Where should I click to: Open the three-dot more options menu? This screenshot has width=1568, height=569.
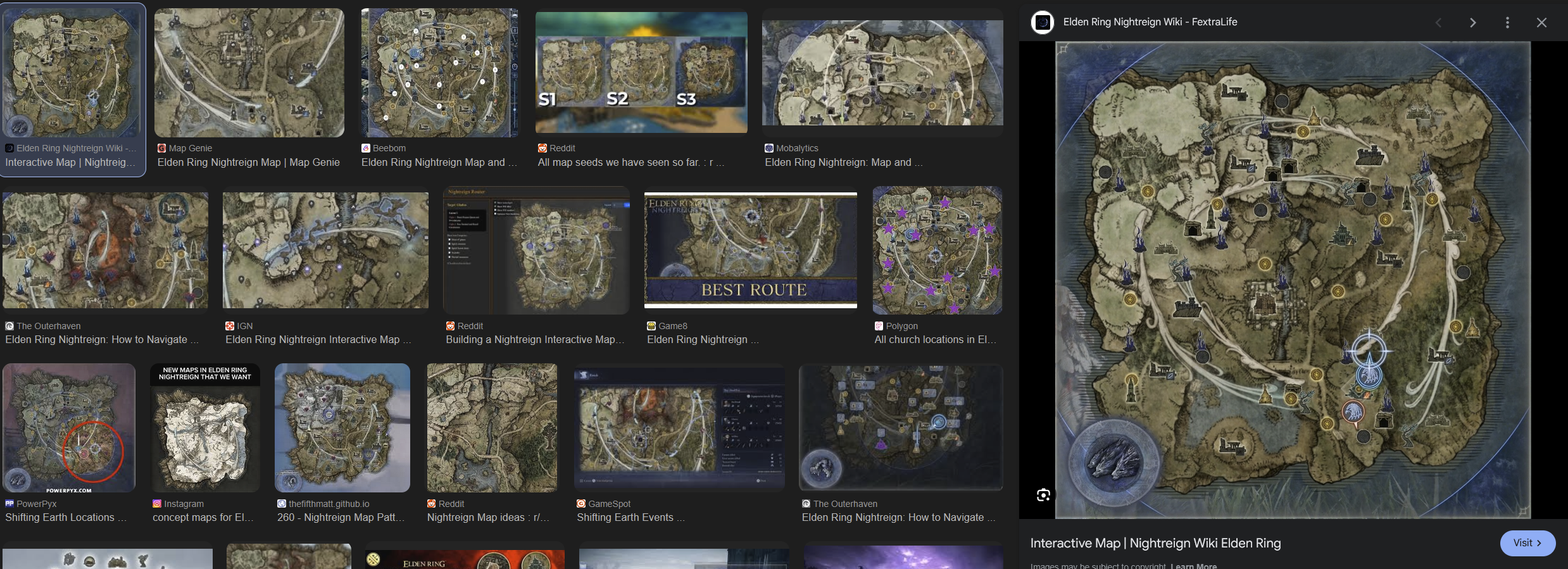click(1507, 23)
